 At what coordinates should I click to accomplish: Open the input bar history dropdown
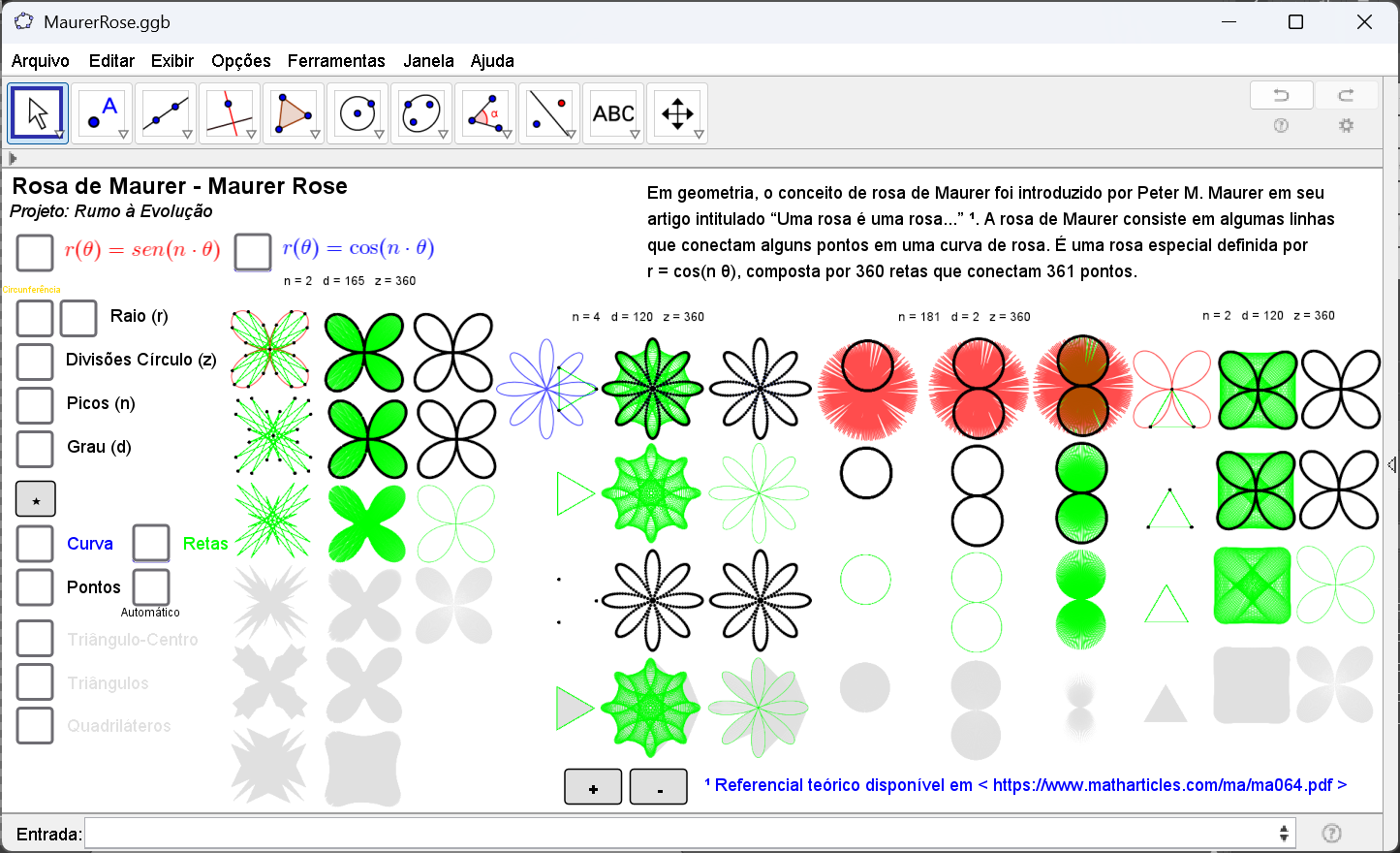[x=1284, y=834]
